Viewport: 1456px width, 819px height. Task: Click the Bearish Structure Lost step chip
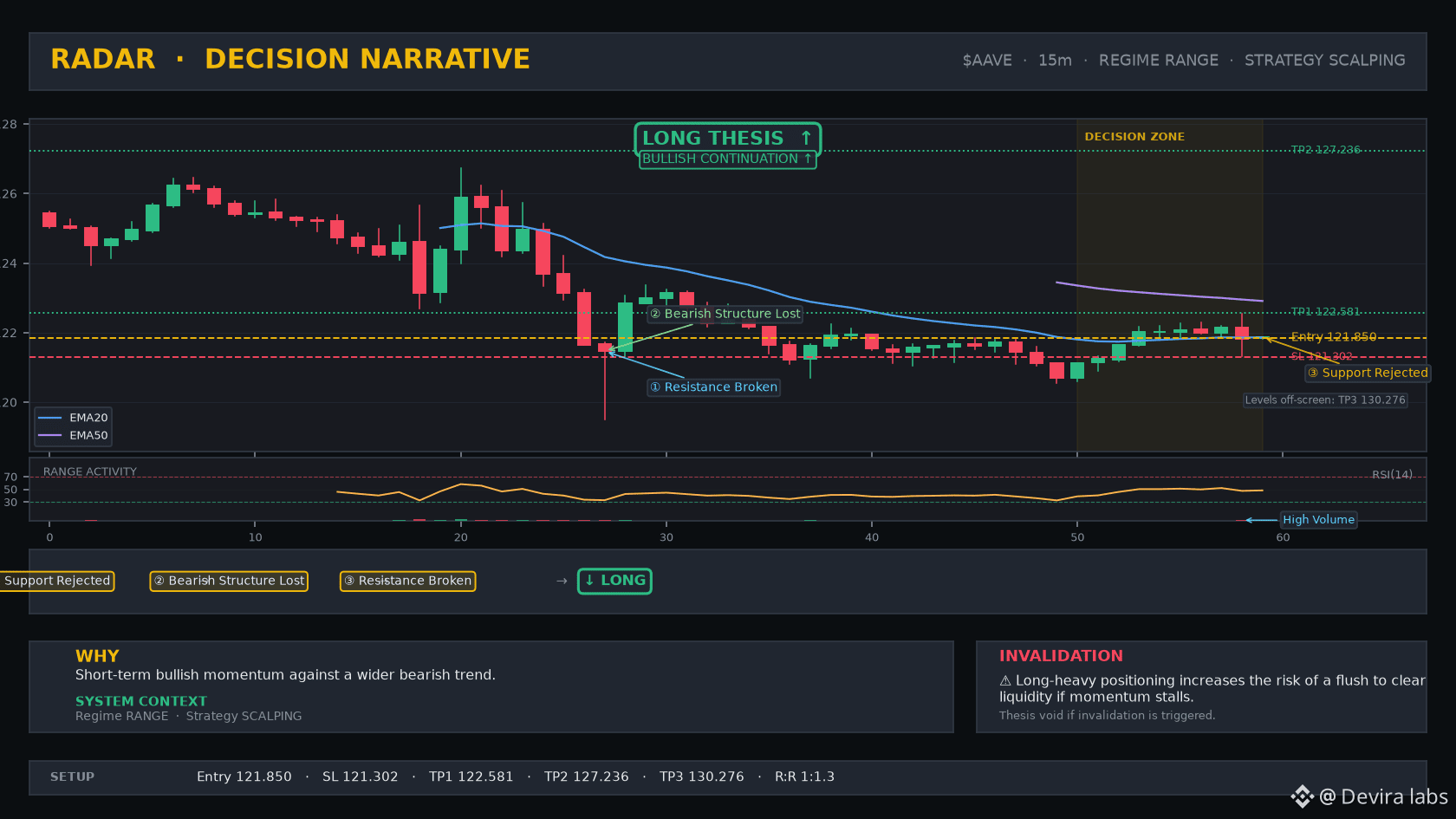click(x=230, y=581)
